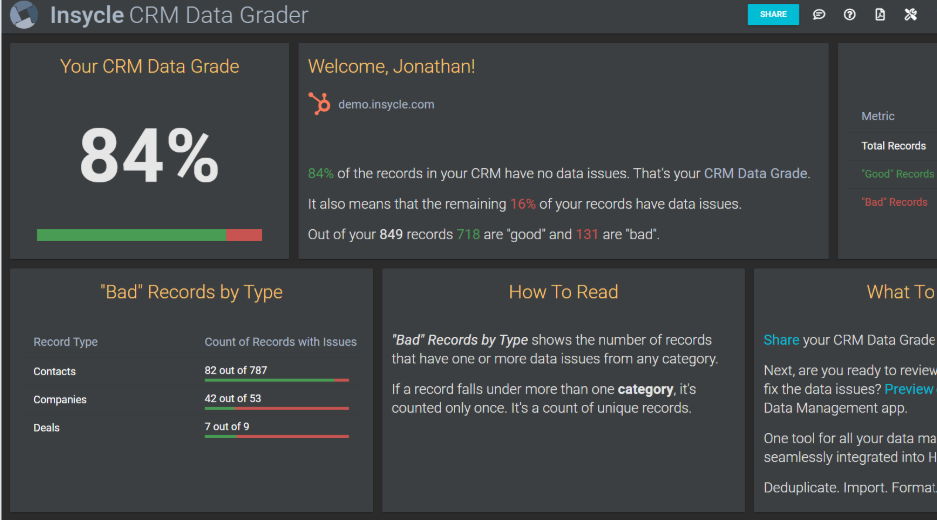Image resolution: width=937 pixels, height=520 pixels.
Task: Click the help question mark icon
Action: tap(849, 15)
